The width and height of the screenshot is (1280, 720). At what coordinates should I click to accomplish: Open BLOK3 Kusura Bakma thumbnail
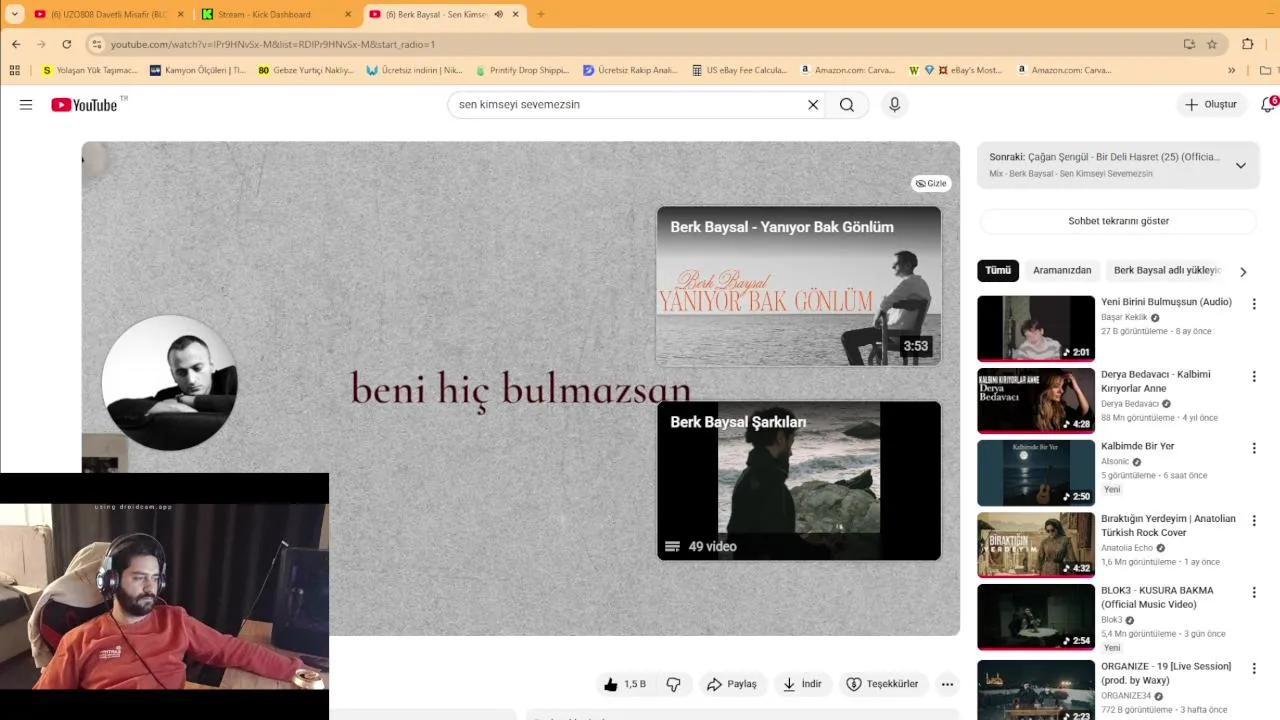coord(1036,617)
